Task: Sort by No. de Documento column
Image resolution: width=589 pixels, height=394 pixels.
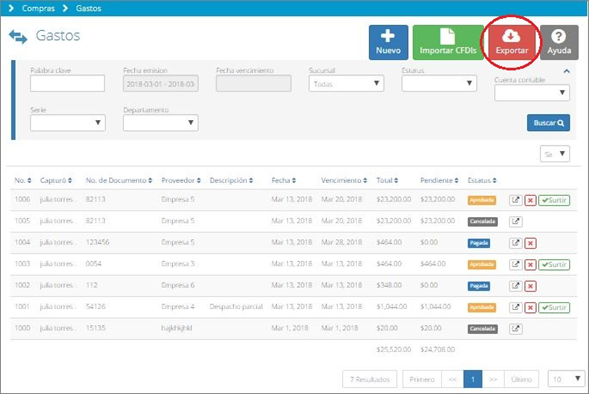Action: 119,180
